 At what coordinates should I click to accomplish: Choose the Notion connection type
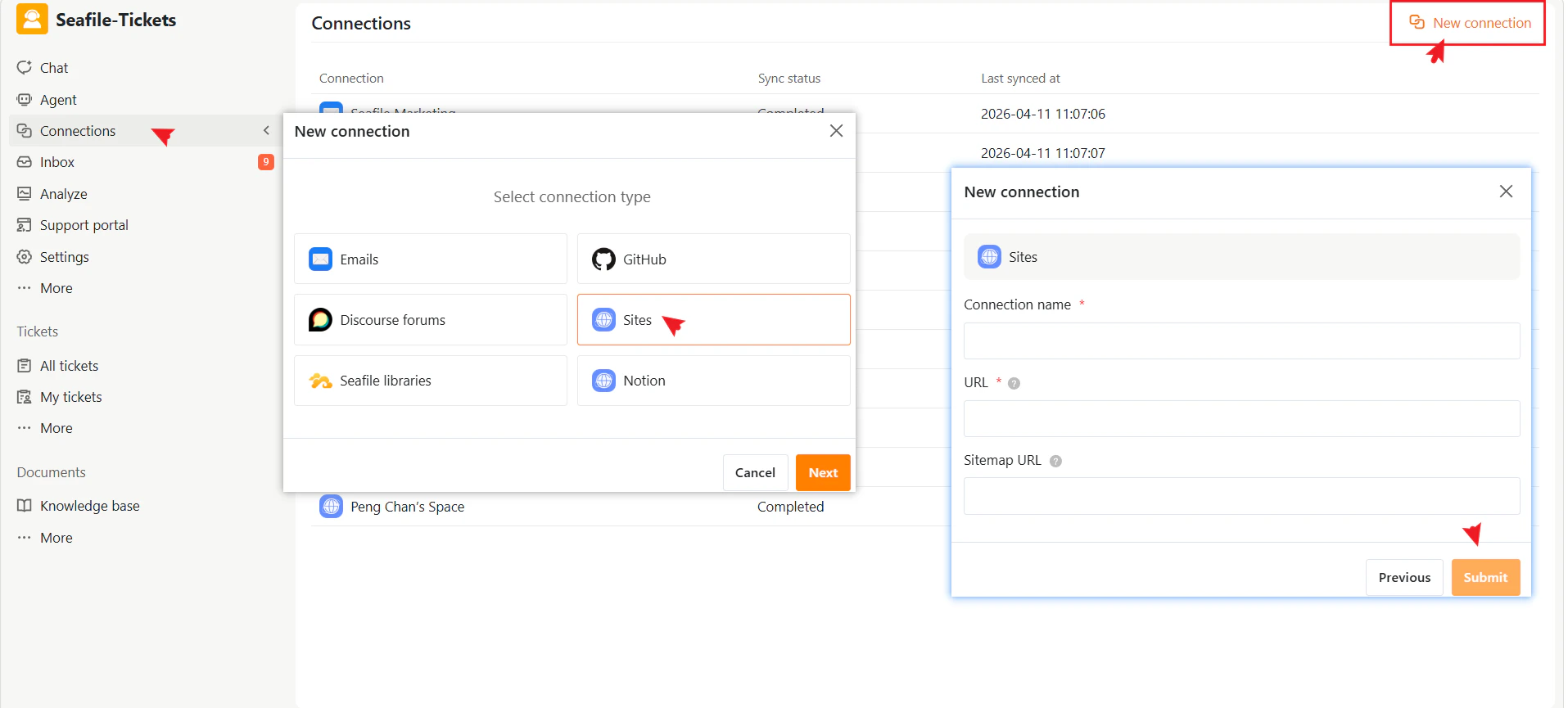click(x=714, y=381)
